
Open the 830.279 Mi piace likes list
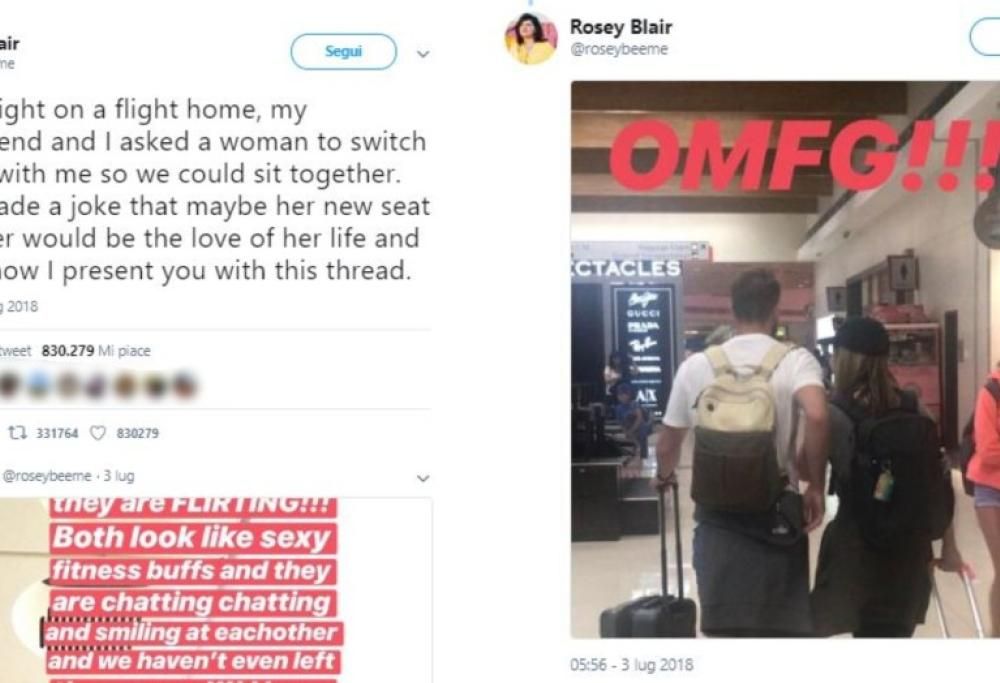[96, 350]
